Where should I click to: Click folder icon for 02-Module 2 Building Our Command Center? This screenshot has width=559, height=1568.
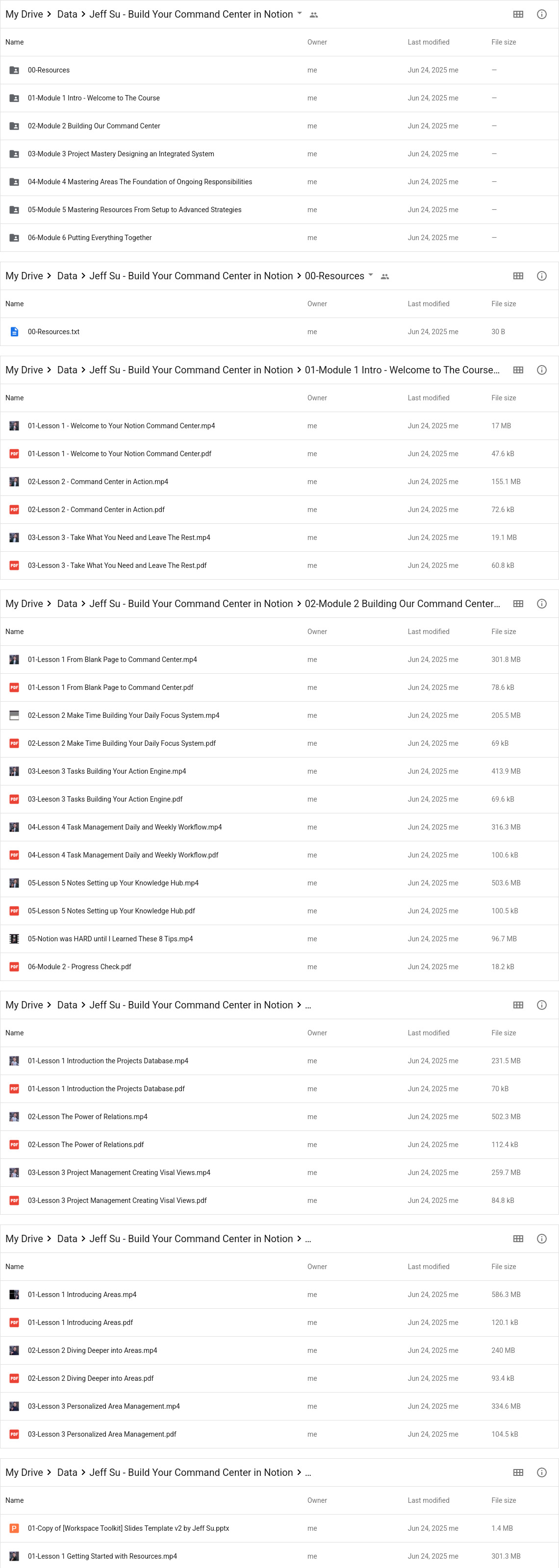[x=14, y=126]
